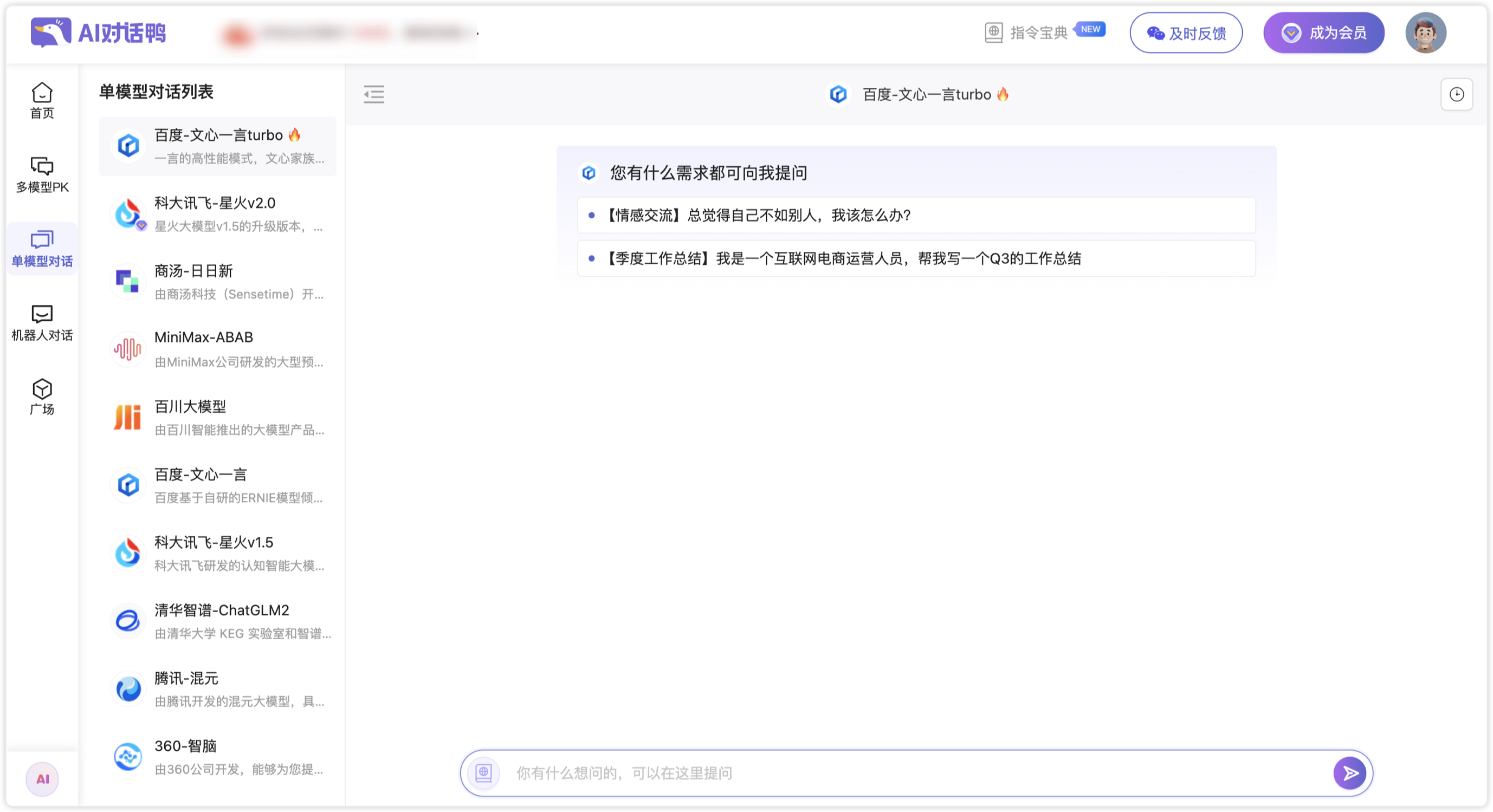Select 百川大模型 in list

(217, 417)
